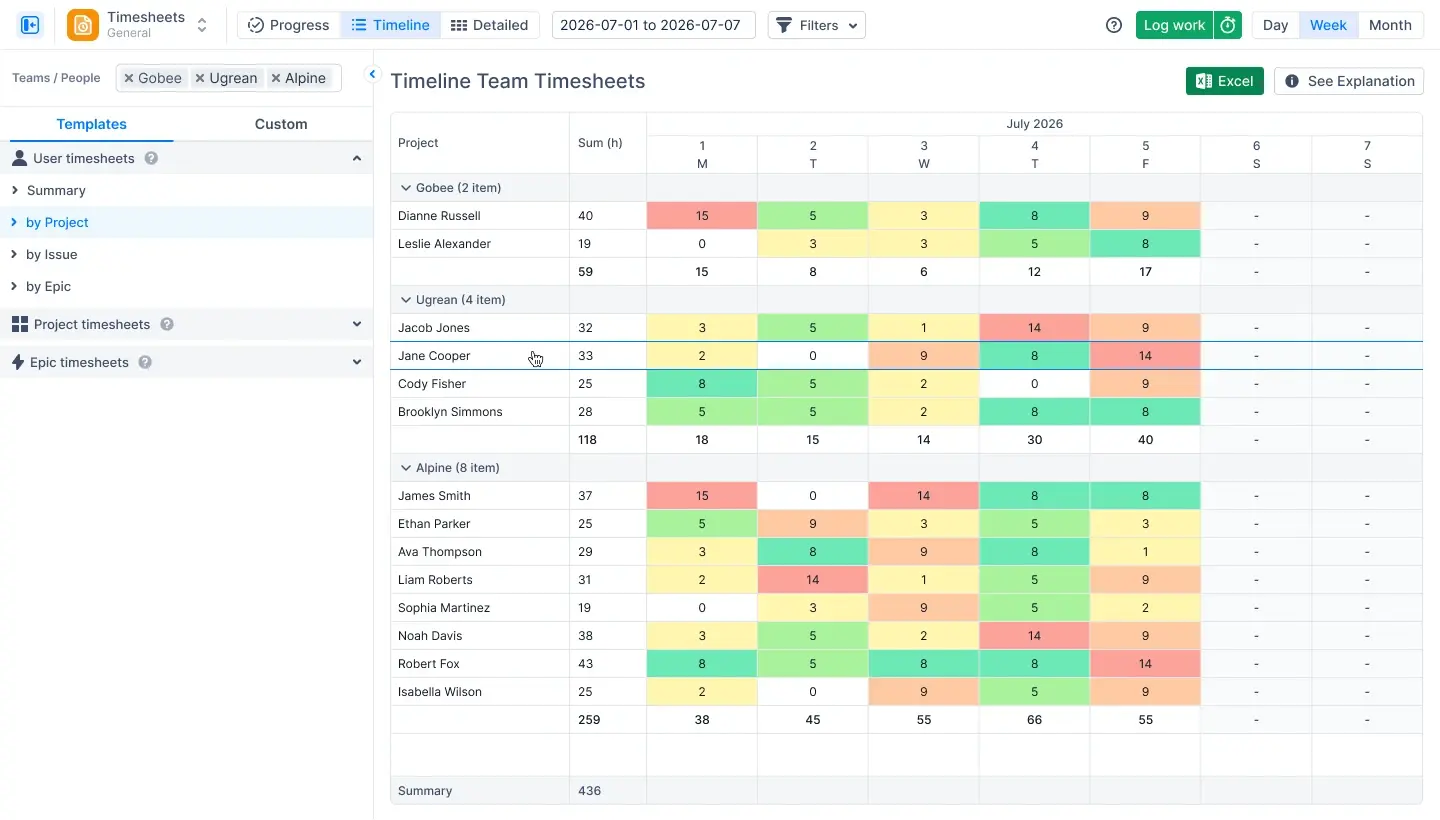
Task: Select the Week period
Action: click(x=1328, y=25)
